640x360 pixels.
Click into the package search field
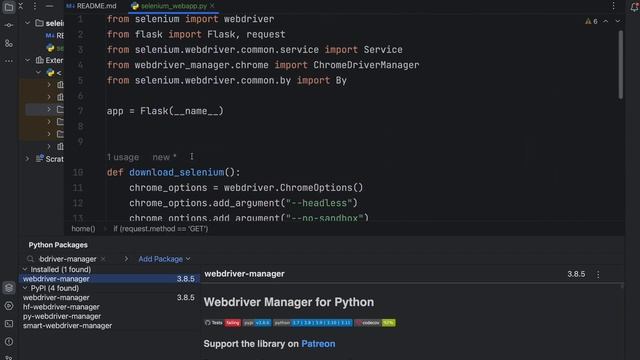[67, 259]
